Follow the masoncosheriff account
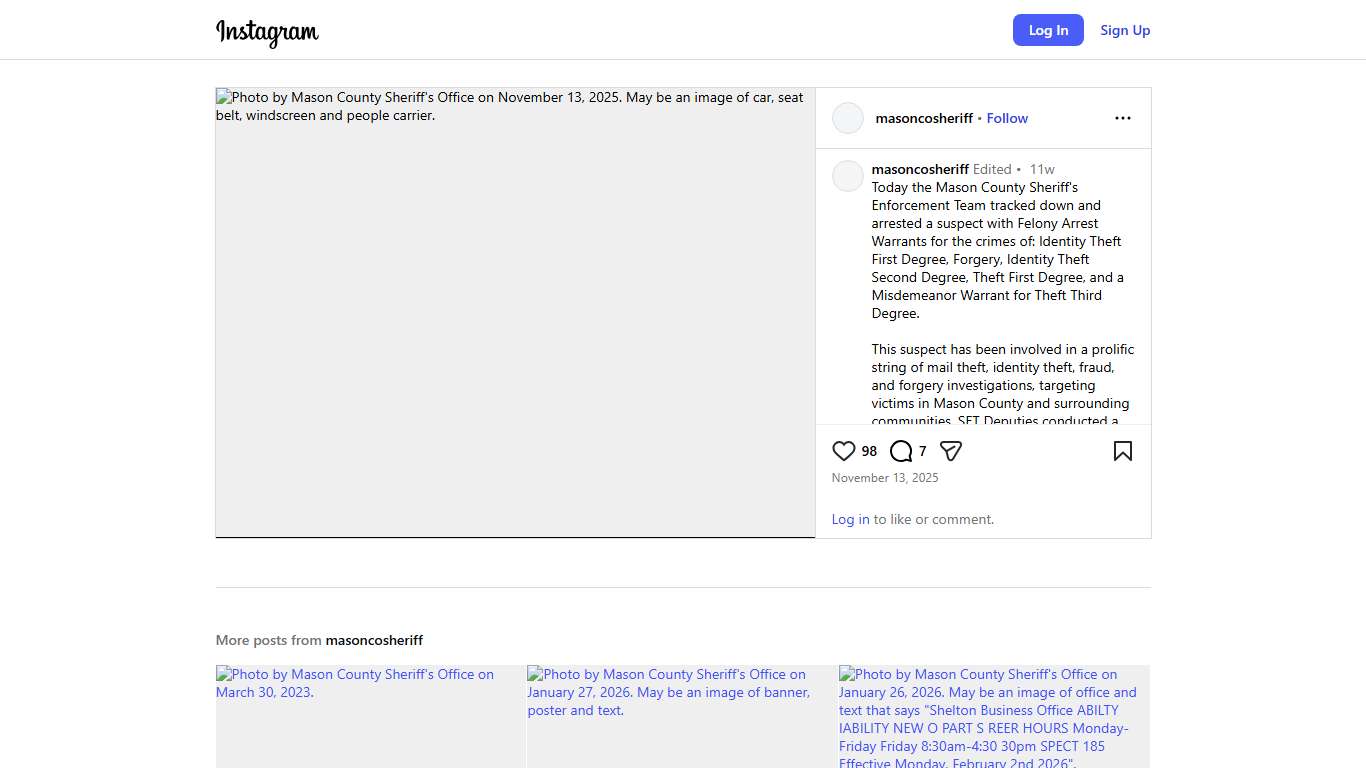The image size is (1366, 768). coord(1007,118)
